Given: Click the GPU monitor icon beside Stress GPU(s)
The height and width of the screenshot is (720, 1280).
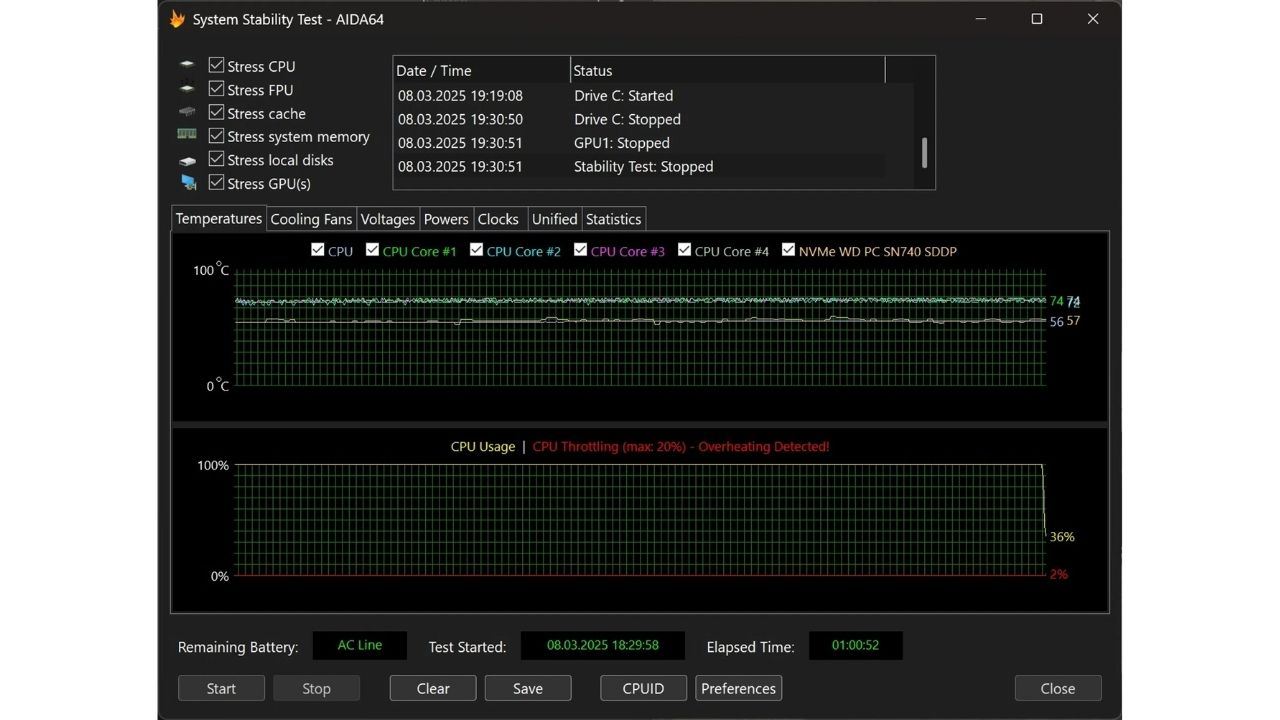Looking at the screenshot, I should [x=188, y=183].
